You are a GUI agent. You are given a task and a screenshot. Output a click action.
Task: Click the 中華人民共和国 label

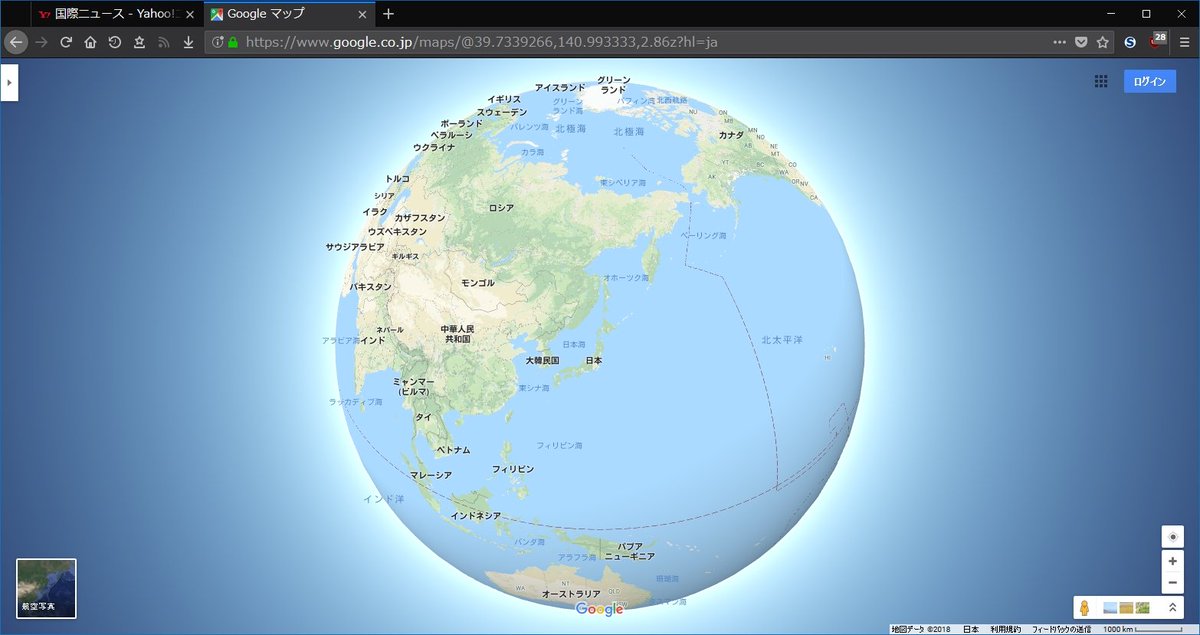[458, 334]
